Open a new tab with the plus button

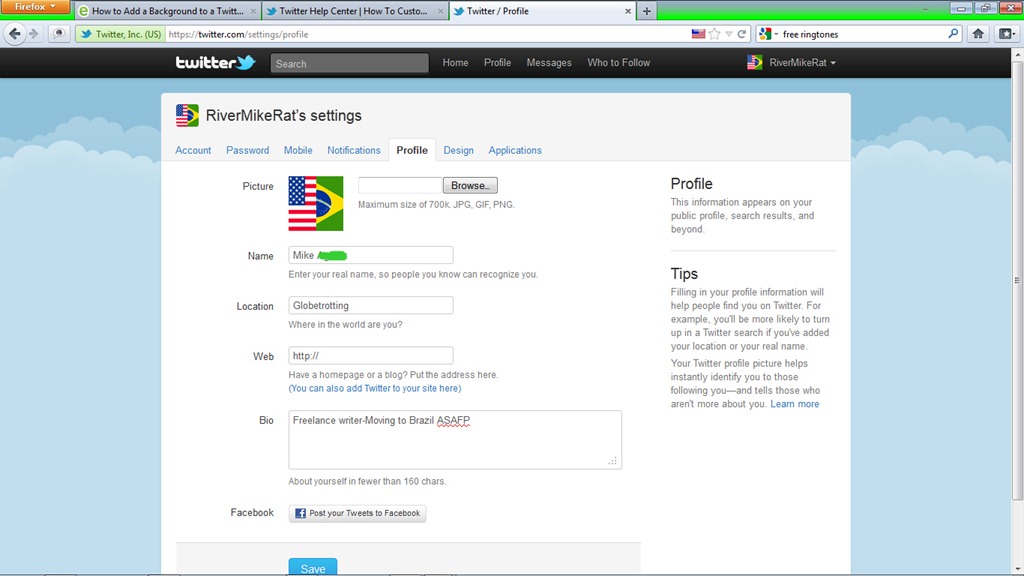(647, 11)
